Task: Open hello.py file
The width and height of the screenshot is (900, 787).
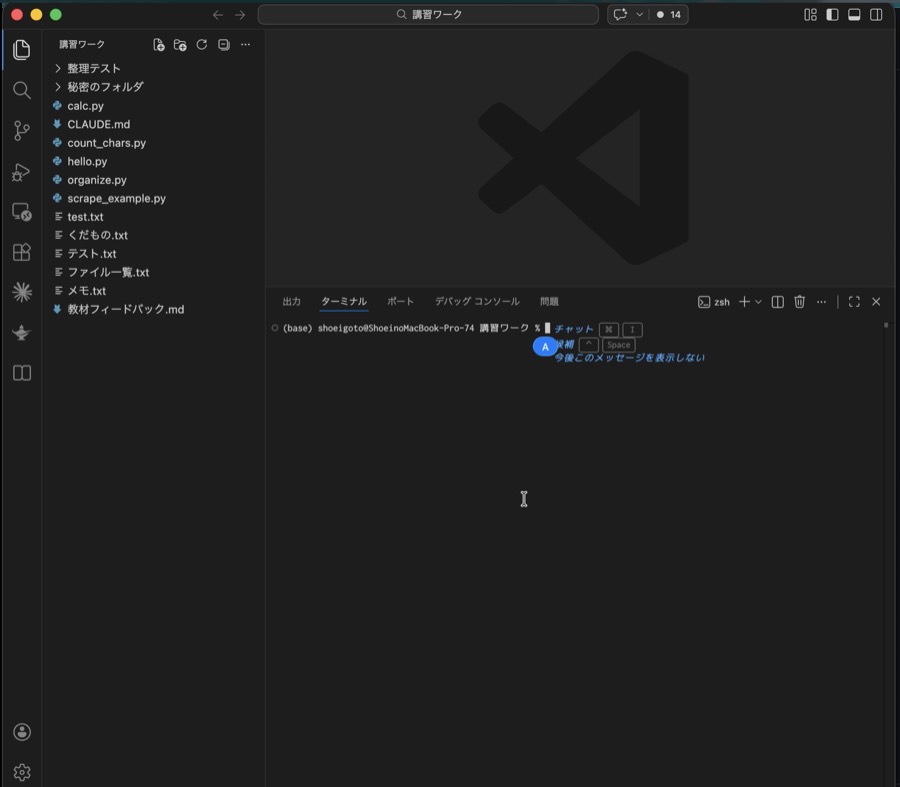Action: coord(153,161)
